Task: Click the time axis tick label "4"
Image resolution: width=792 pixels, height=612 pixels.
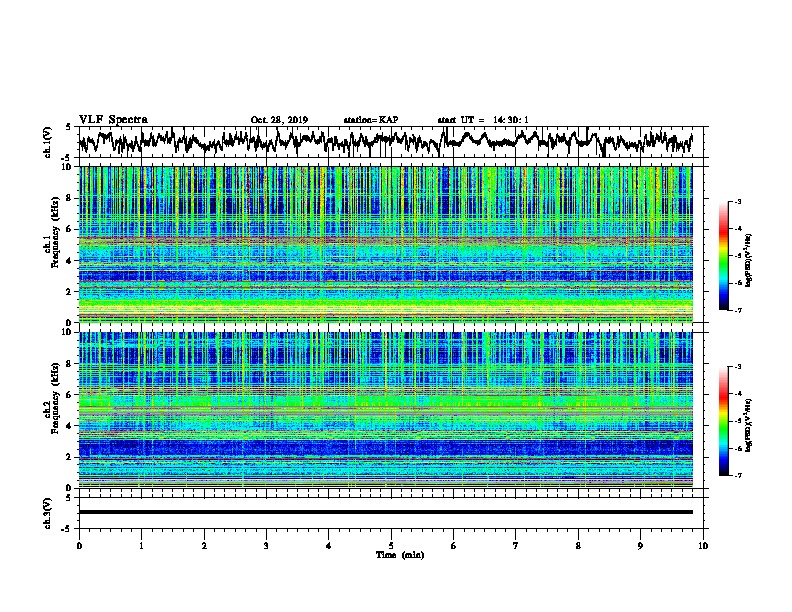Action: click(329, 546)
